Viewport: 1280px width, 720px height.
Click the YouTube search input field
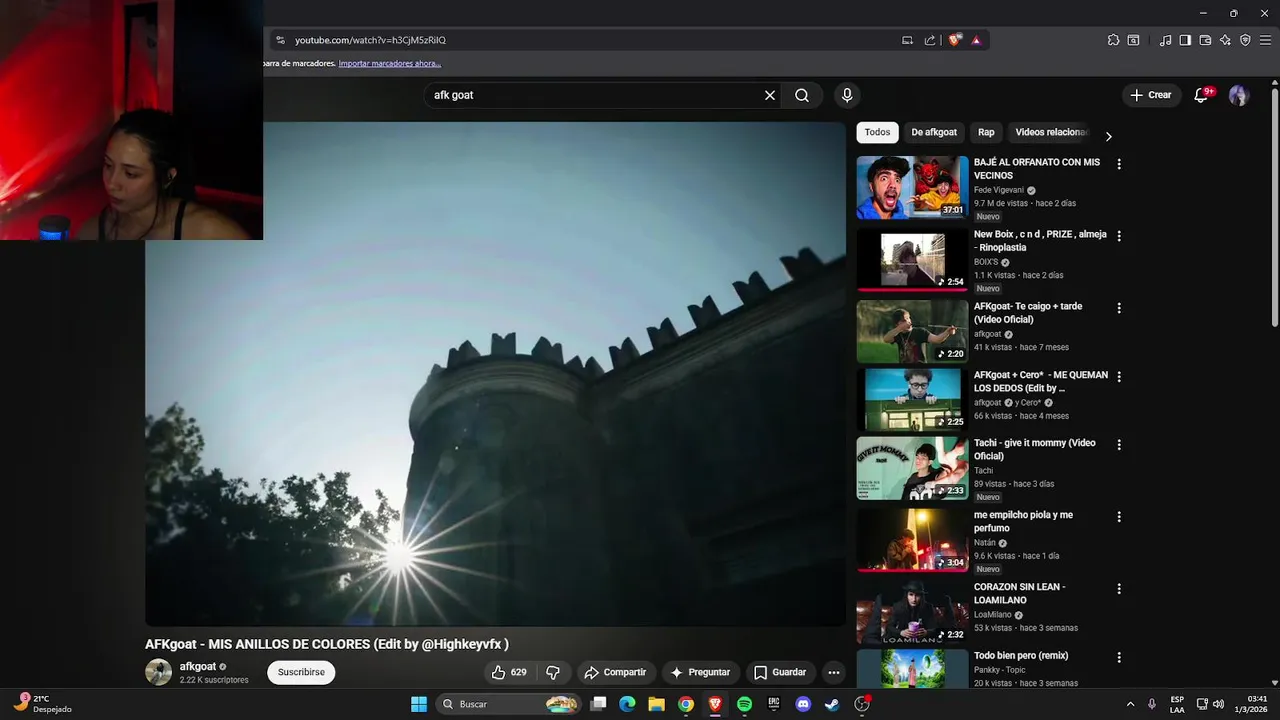(x=595, y=95)
